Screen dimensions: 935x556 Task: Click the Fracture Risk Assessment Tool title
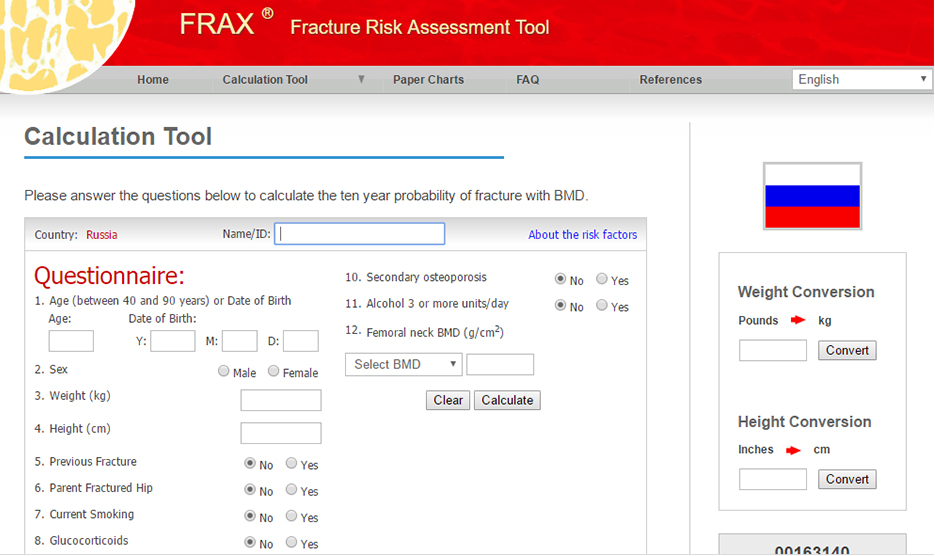click(420, 27)
